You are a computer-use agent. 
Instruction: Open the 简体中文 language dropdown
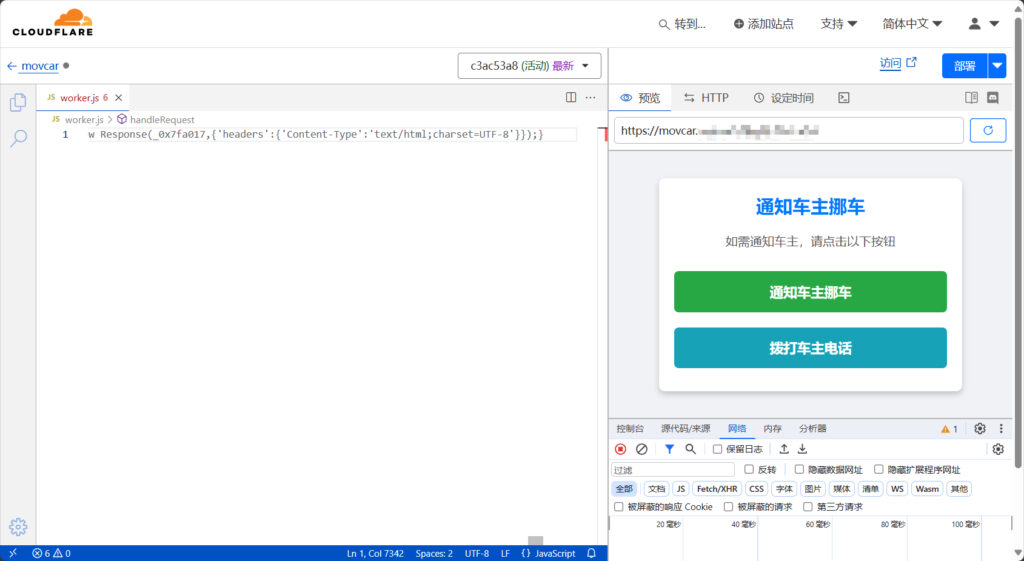click(912, 24)
